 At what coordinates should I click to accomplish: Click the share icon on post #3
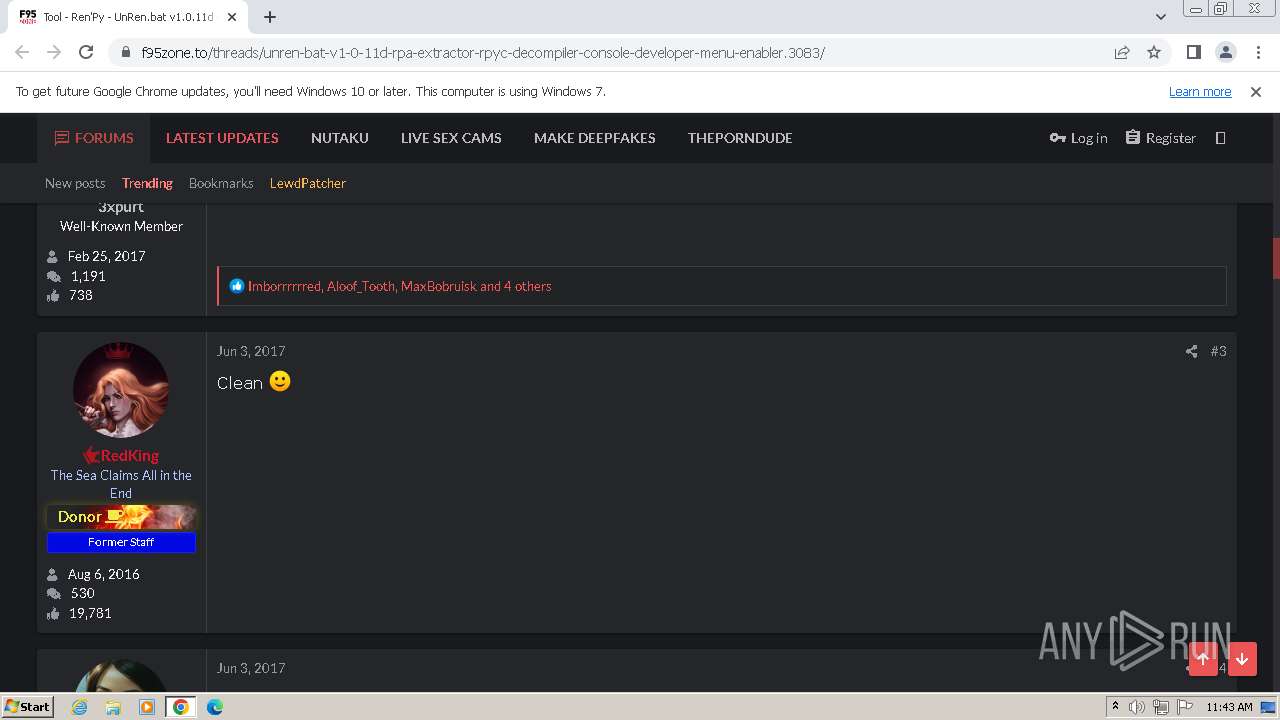click(x=1191, y=351)
